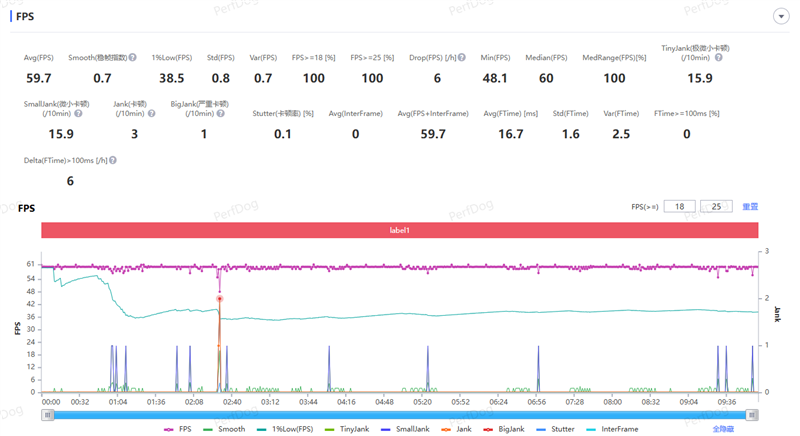Click the FPS threshold field showing 18
The width and height of the screenshot is (800, 436).
pos(679,206)
